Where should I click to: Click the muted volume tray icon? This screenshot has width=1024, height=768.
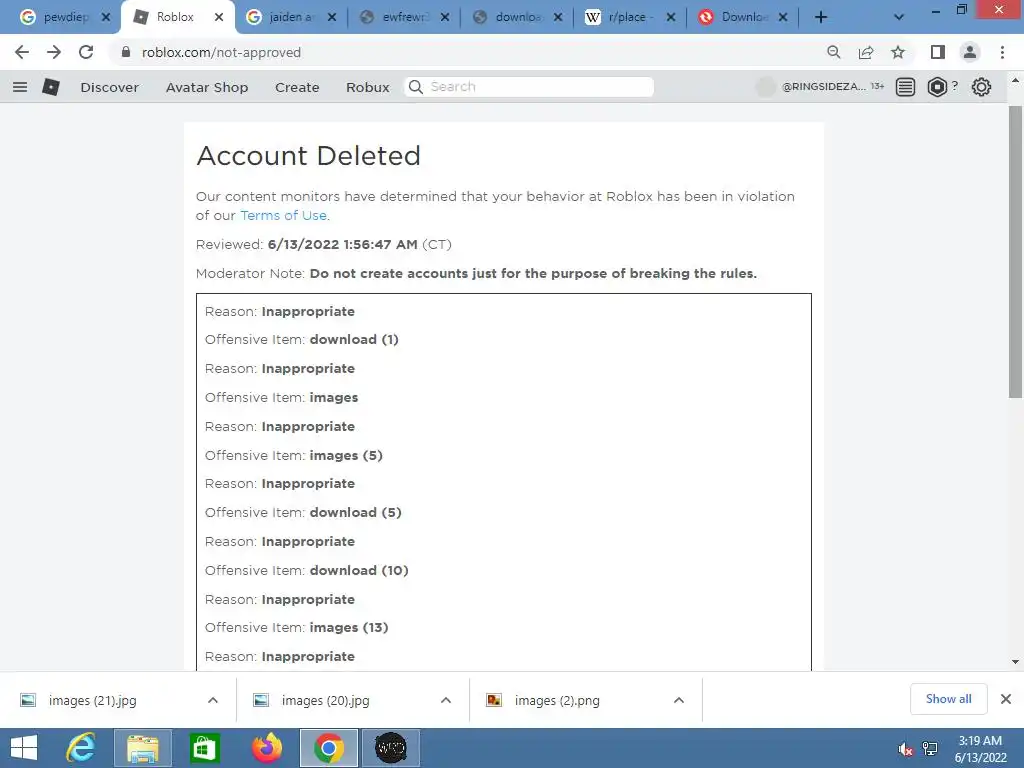point(904,749)
